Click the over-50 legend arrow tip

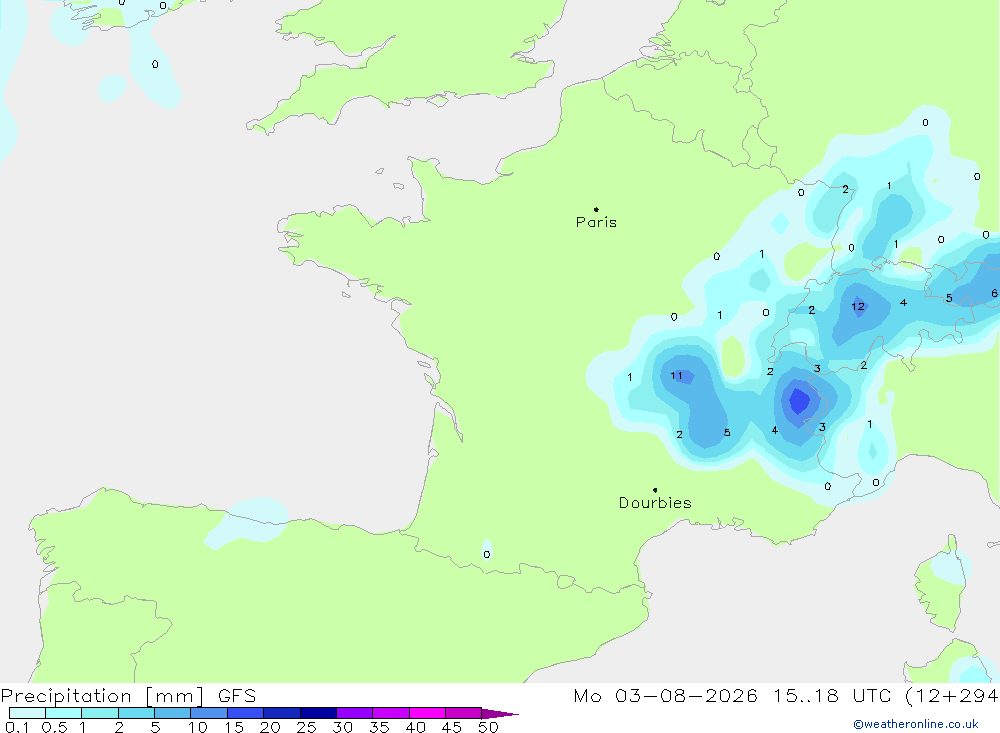pos(501,713)
